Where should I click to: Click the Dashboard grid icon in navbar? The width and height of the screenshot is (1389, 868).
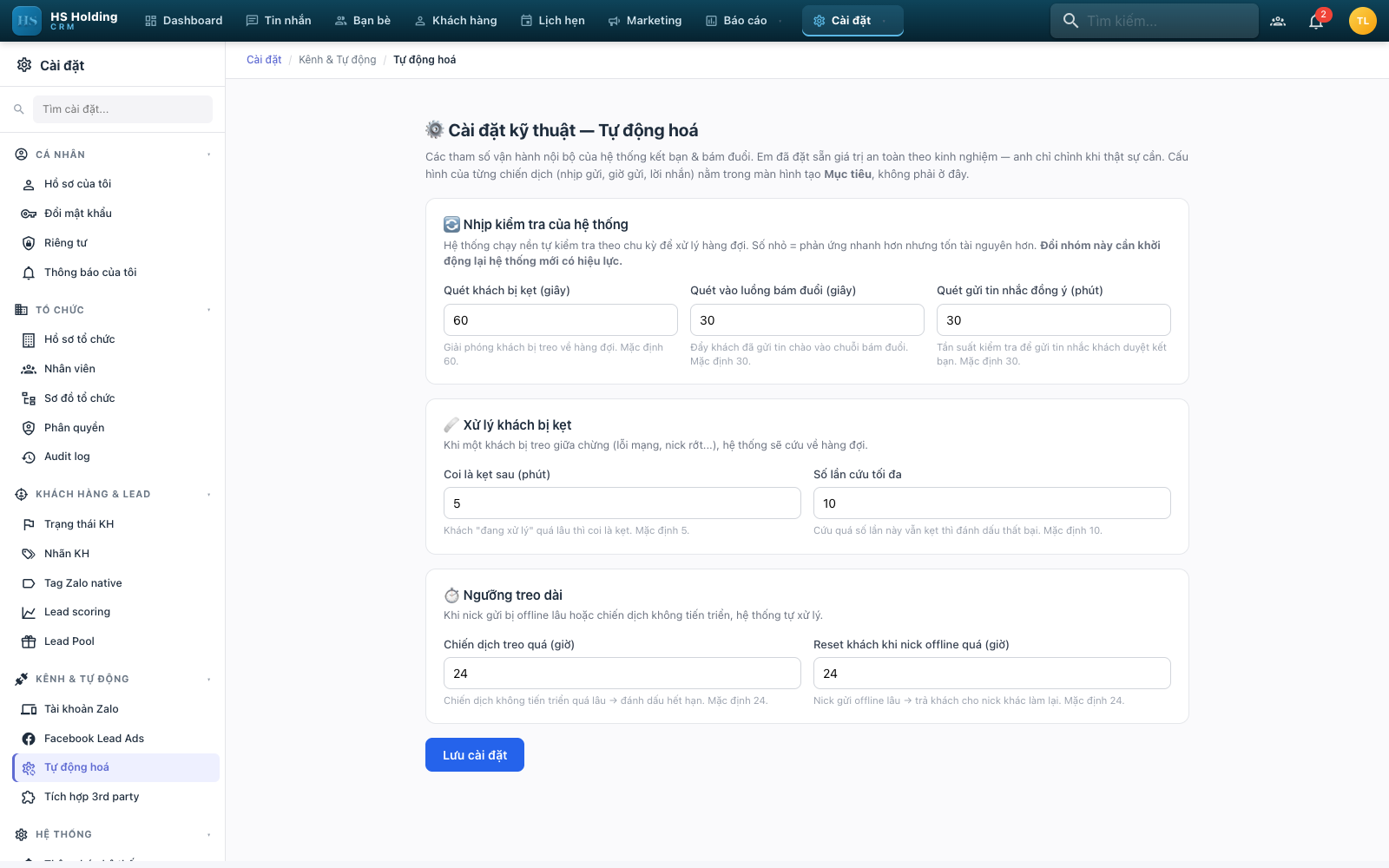click(x=151, y=21)
